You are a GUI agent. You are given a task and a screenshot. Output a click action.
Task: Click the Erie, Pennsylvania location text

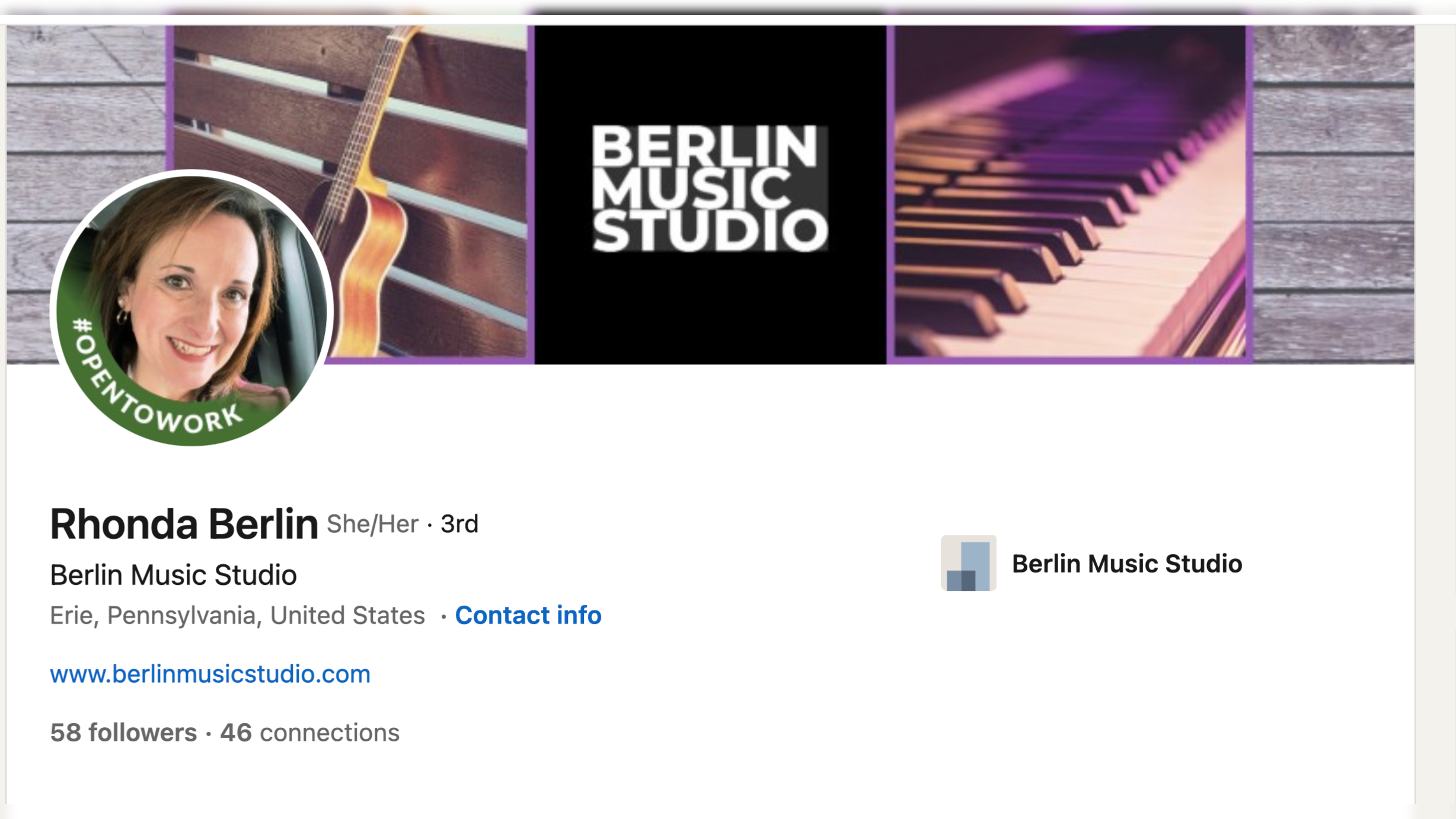coord(237,615)
